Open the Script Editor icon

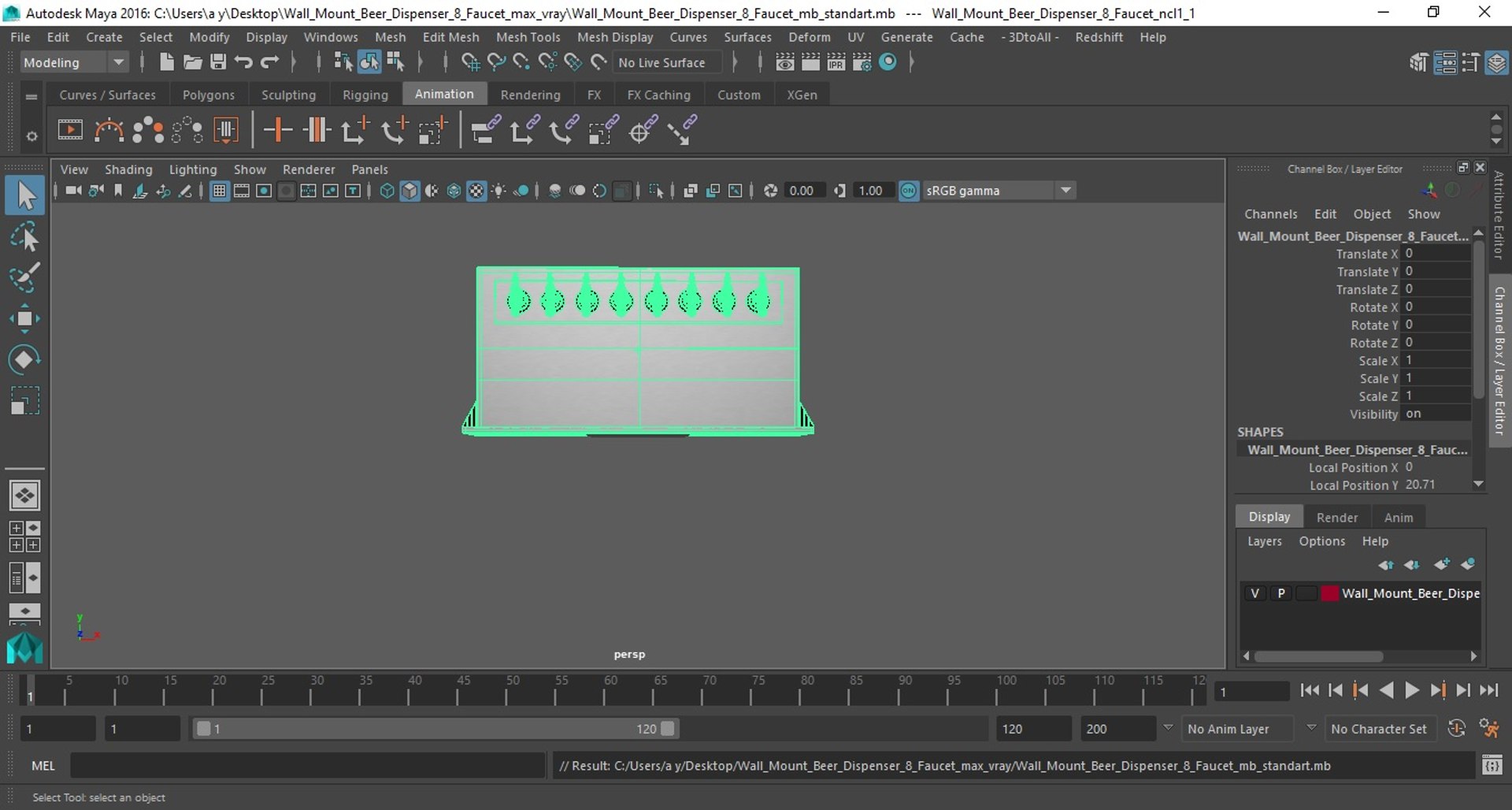(x=1492, y=765)
